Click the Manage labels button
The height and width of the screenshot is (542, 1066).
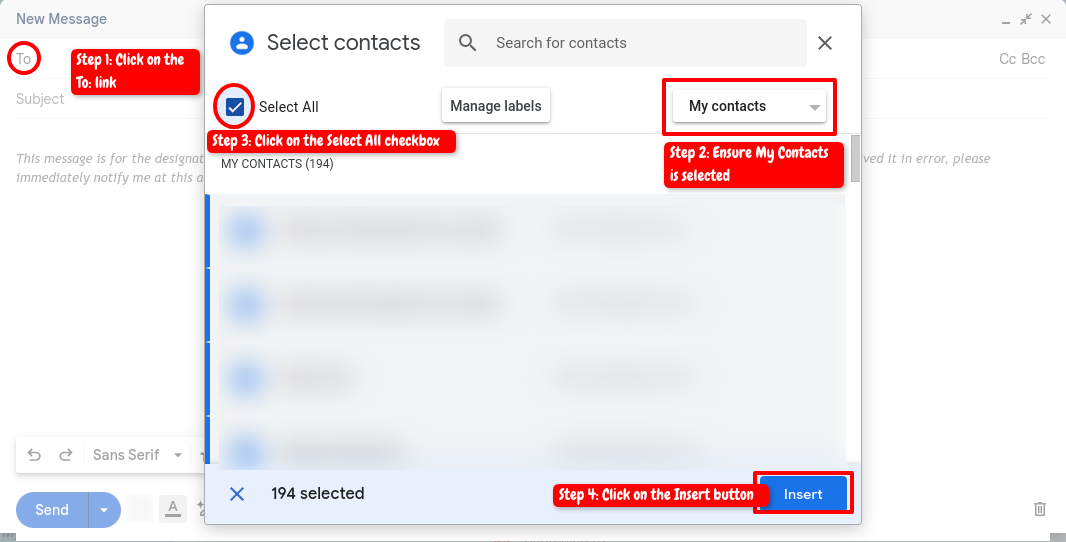[x=496, y=106]
